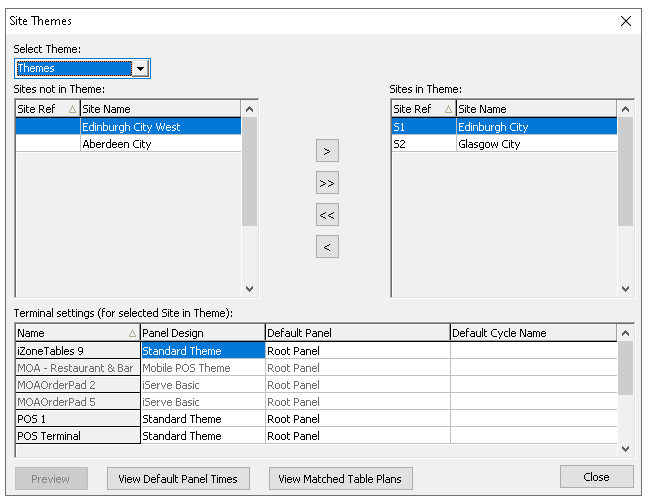
Task: Click Panel Design cell for iZoneTables 9
Action: pyautogui.click(x=202, y=351)
